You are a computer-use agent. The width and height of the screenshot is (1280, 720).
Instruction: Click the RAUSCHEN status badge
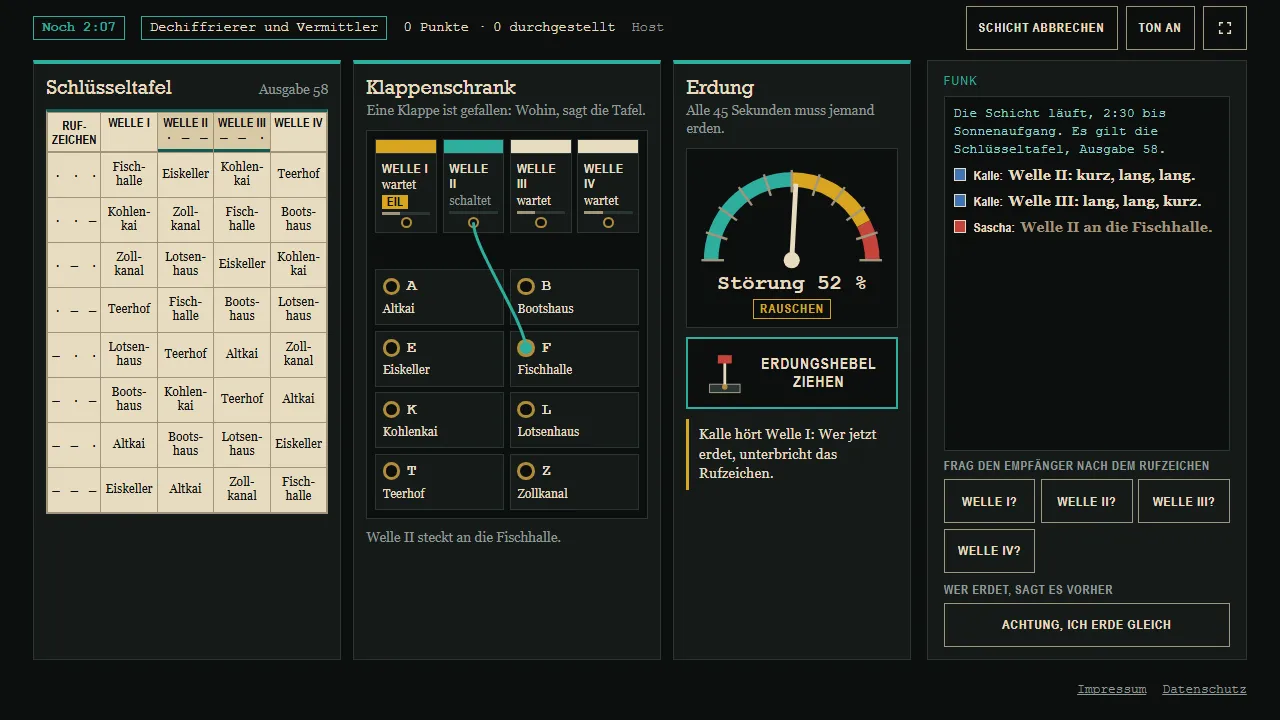click(792, 309)
